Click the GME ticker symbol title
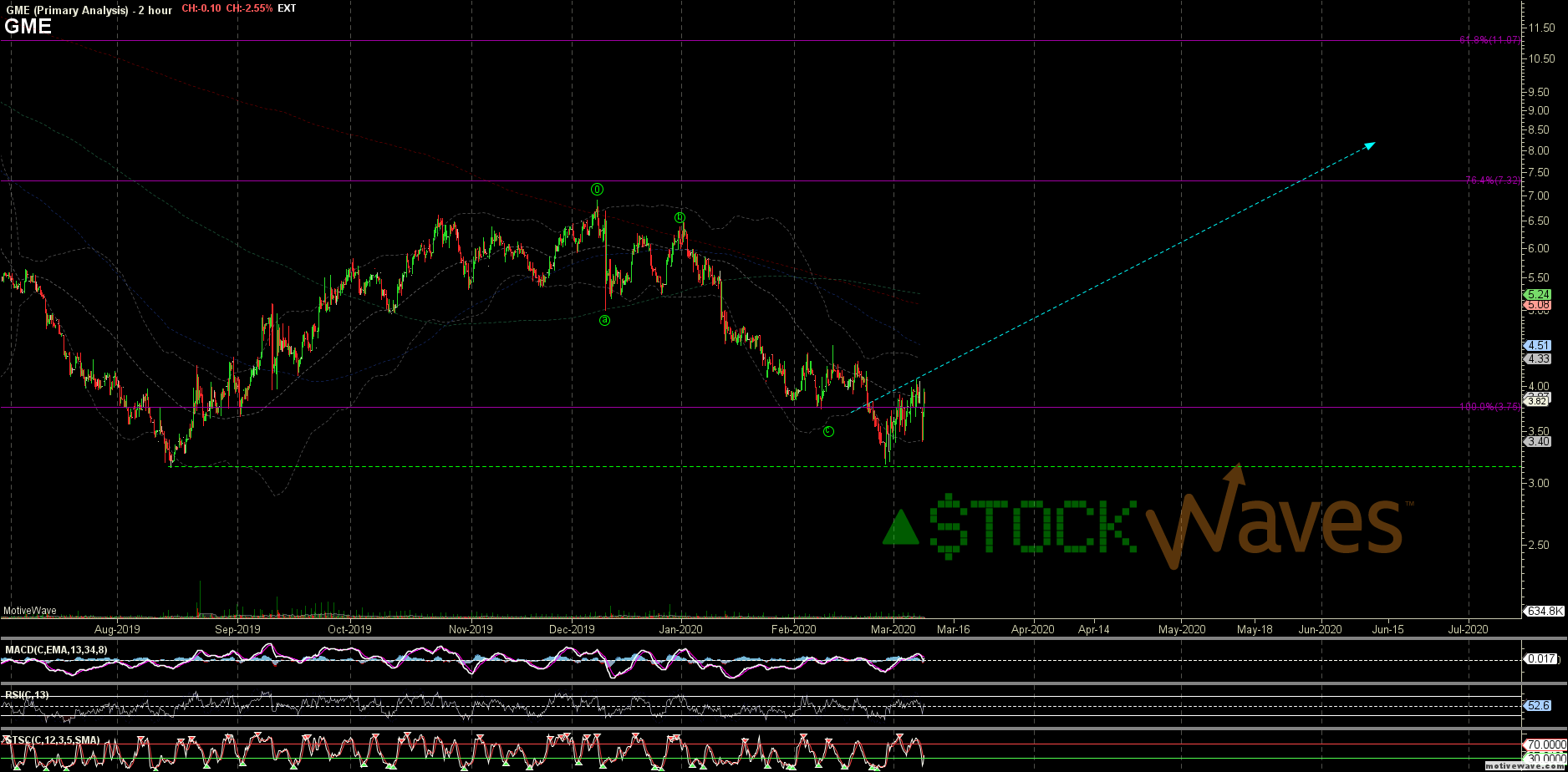 [28, 27]
